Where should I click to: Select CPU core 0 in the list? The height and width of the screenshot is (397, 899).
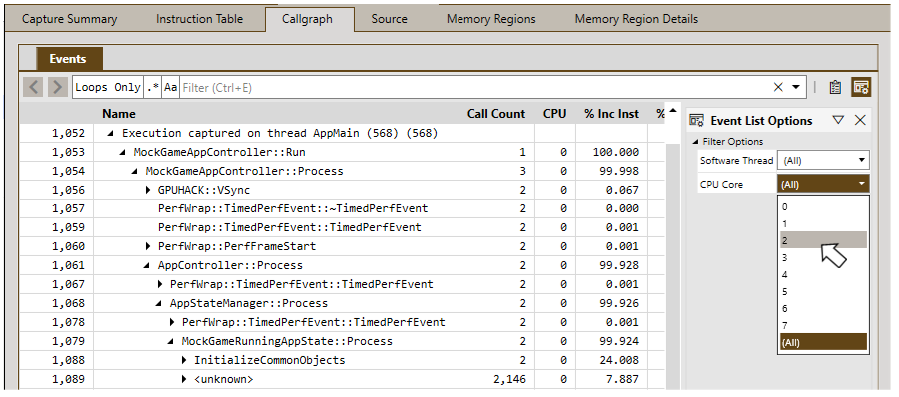point(822,207)
